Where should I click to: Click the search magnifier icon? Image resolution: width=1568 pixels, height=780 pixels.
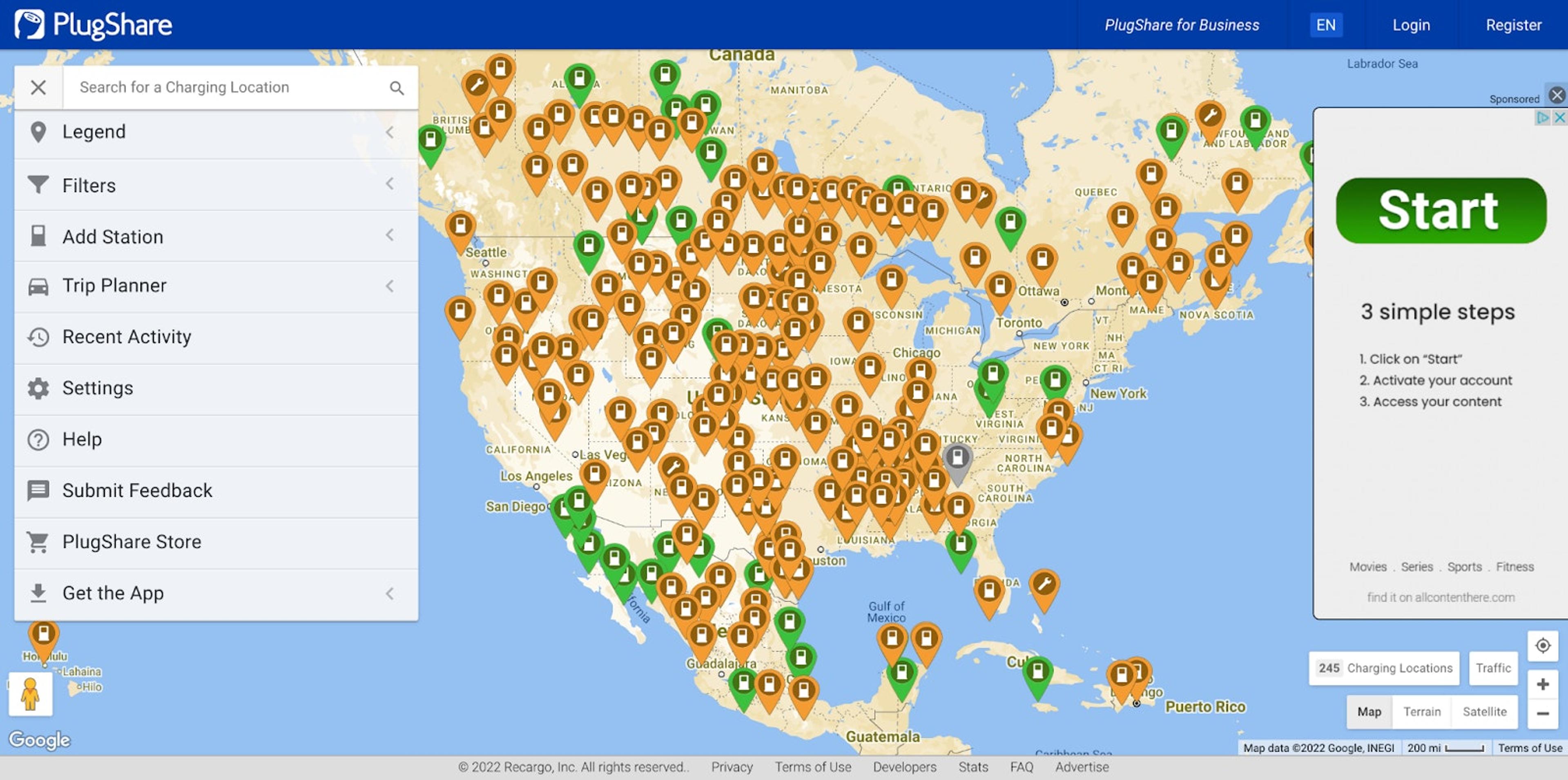(x=397, y=88)
